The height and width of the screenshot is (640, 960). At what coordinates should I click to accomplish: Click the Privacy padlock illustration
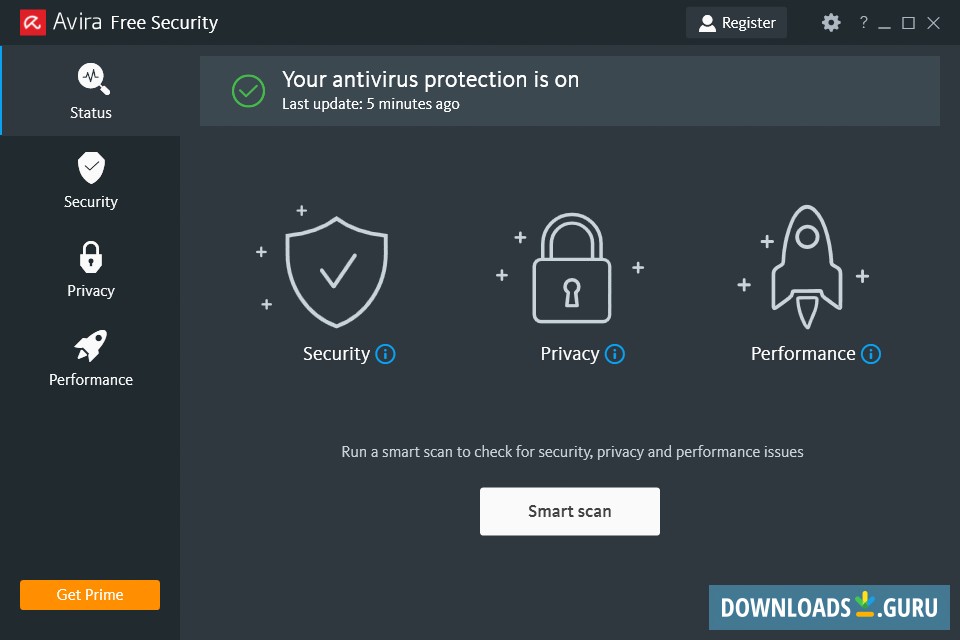[570, 270]
